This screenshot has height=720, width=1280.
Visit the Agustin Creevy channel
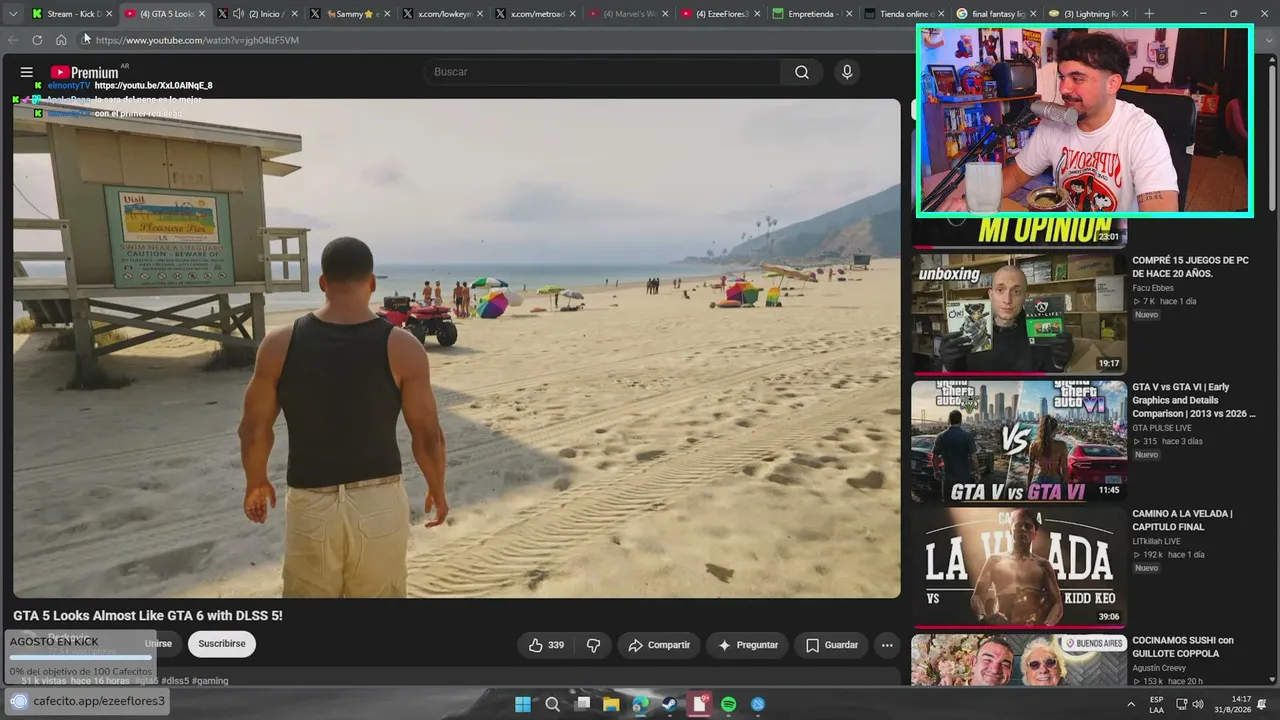click(1159, 668)
